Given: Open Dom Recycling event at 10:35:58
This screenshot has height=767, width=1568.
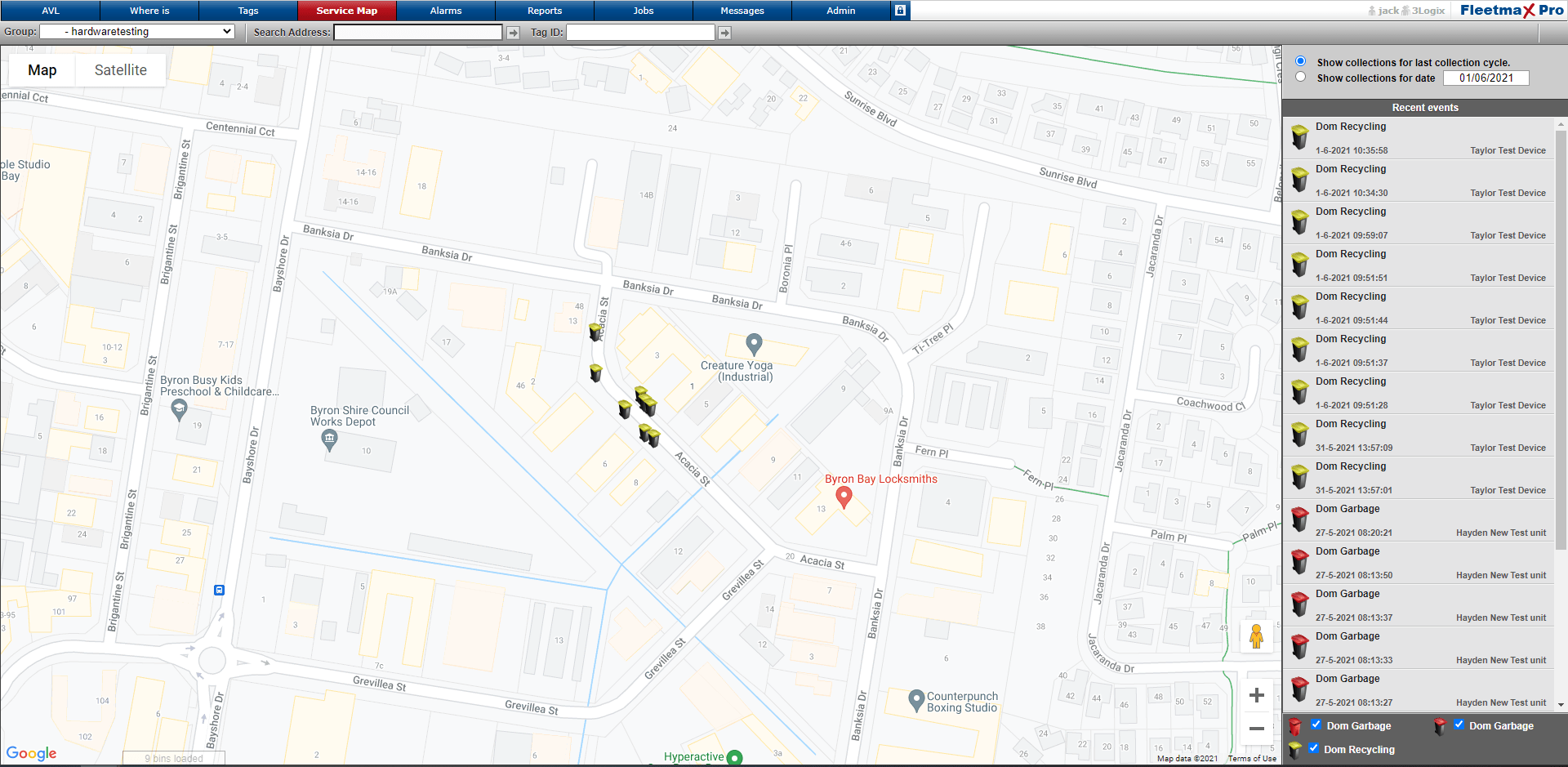Looking at the screenshot, I should (1419, 138).
